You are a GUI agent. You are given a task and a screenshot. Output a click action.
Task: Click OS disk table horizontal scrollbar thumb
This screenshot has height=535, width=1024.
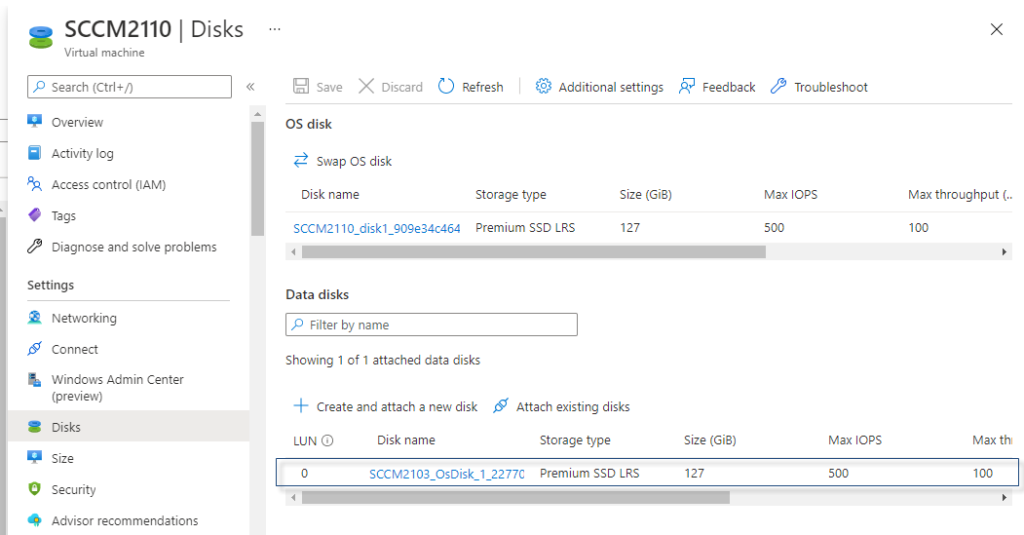(534, 251)
